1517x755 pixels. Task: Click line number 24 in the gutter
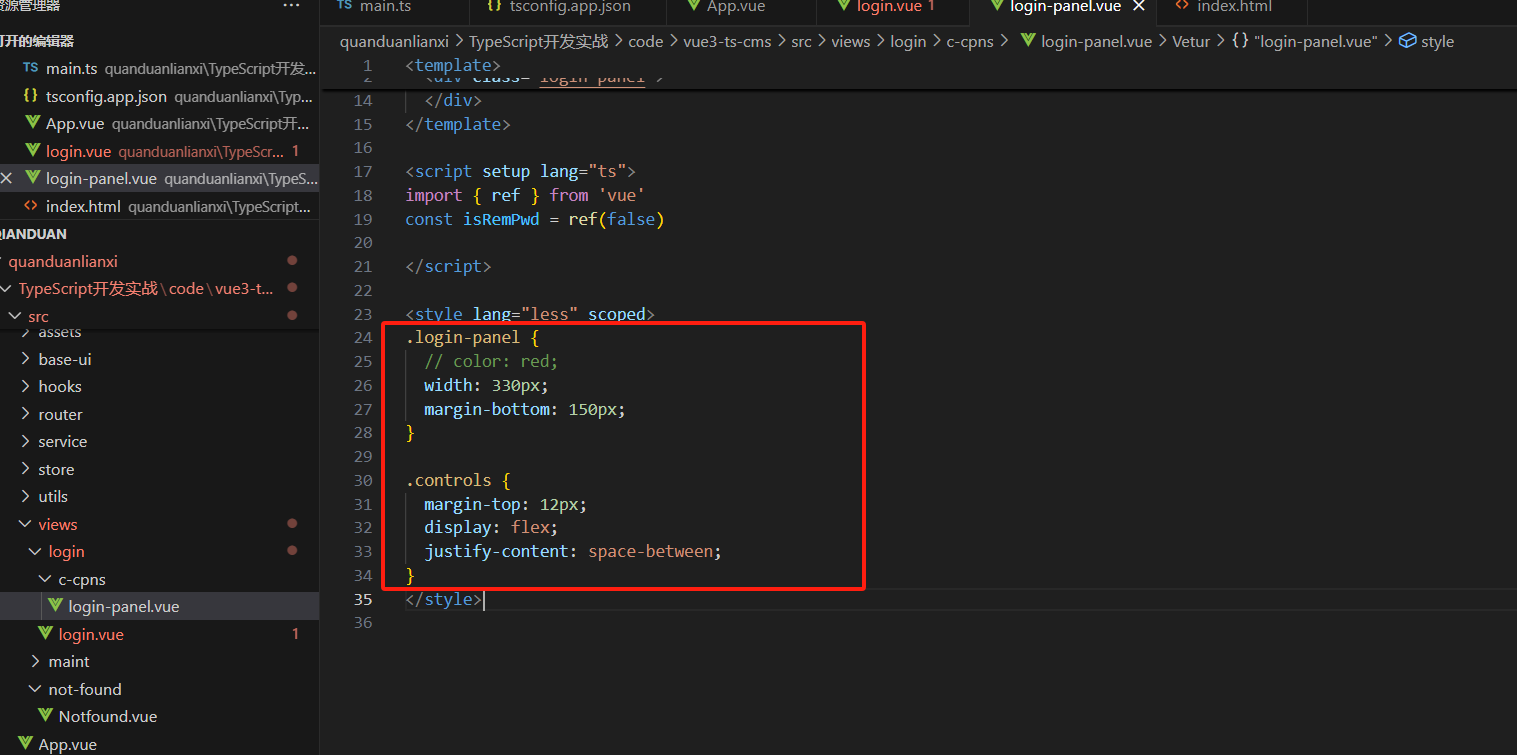pos(362,337)
